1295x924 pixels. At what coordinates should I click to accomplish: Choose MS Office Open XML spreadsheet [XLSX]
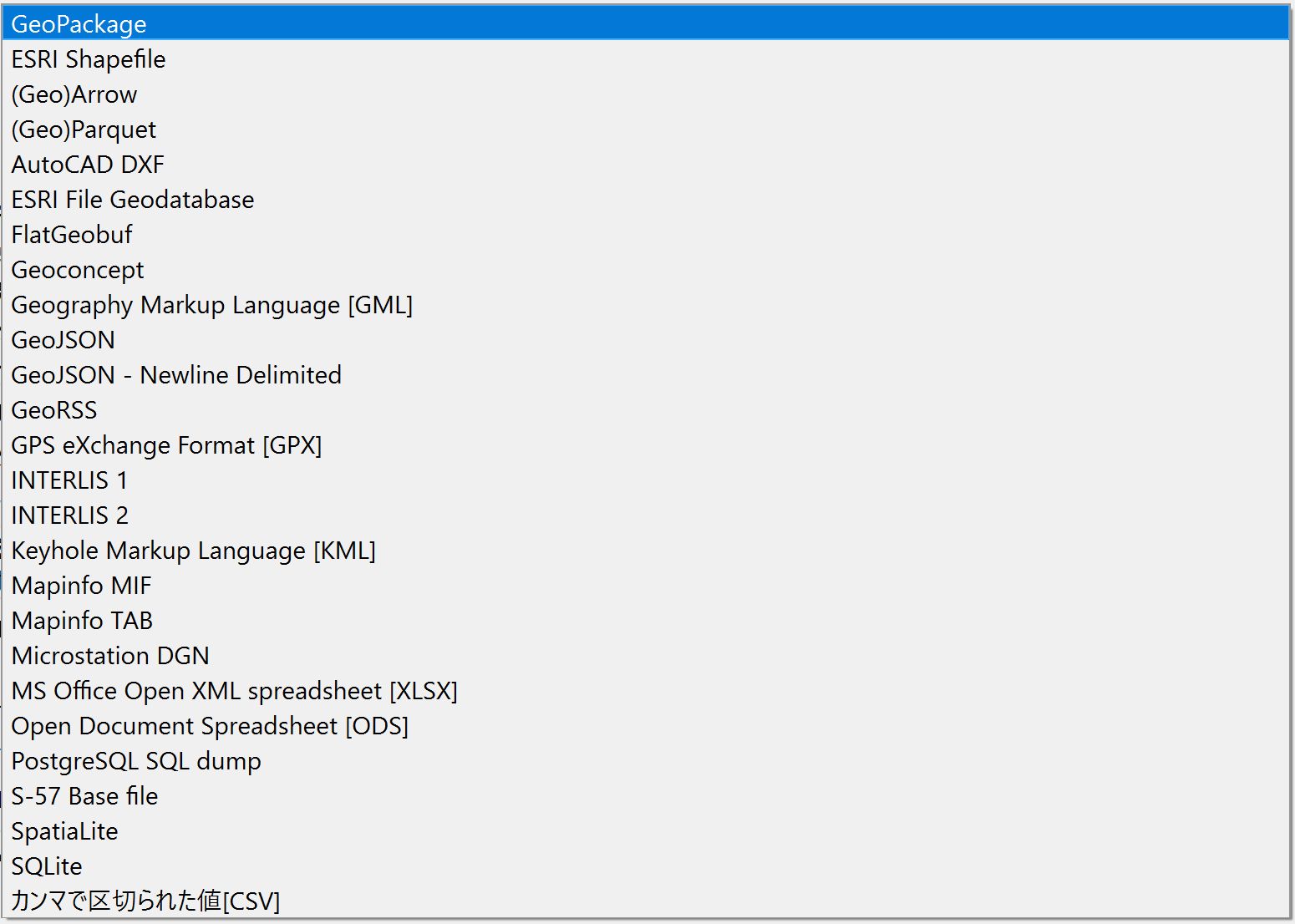click(x=646, y=690)
